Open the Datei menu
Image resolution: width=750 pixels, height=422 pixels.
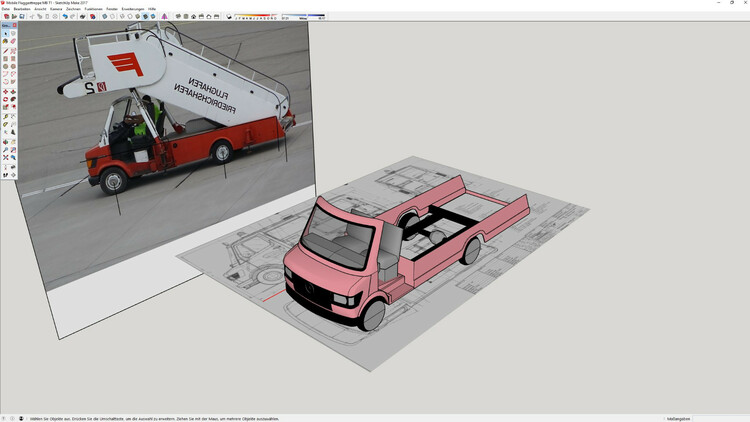[6, 8]
